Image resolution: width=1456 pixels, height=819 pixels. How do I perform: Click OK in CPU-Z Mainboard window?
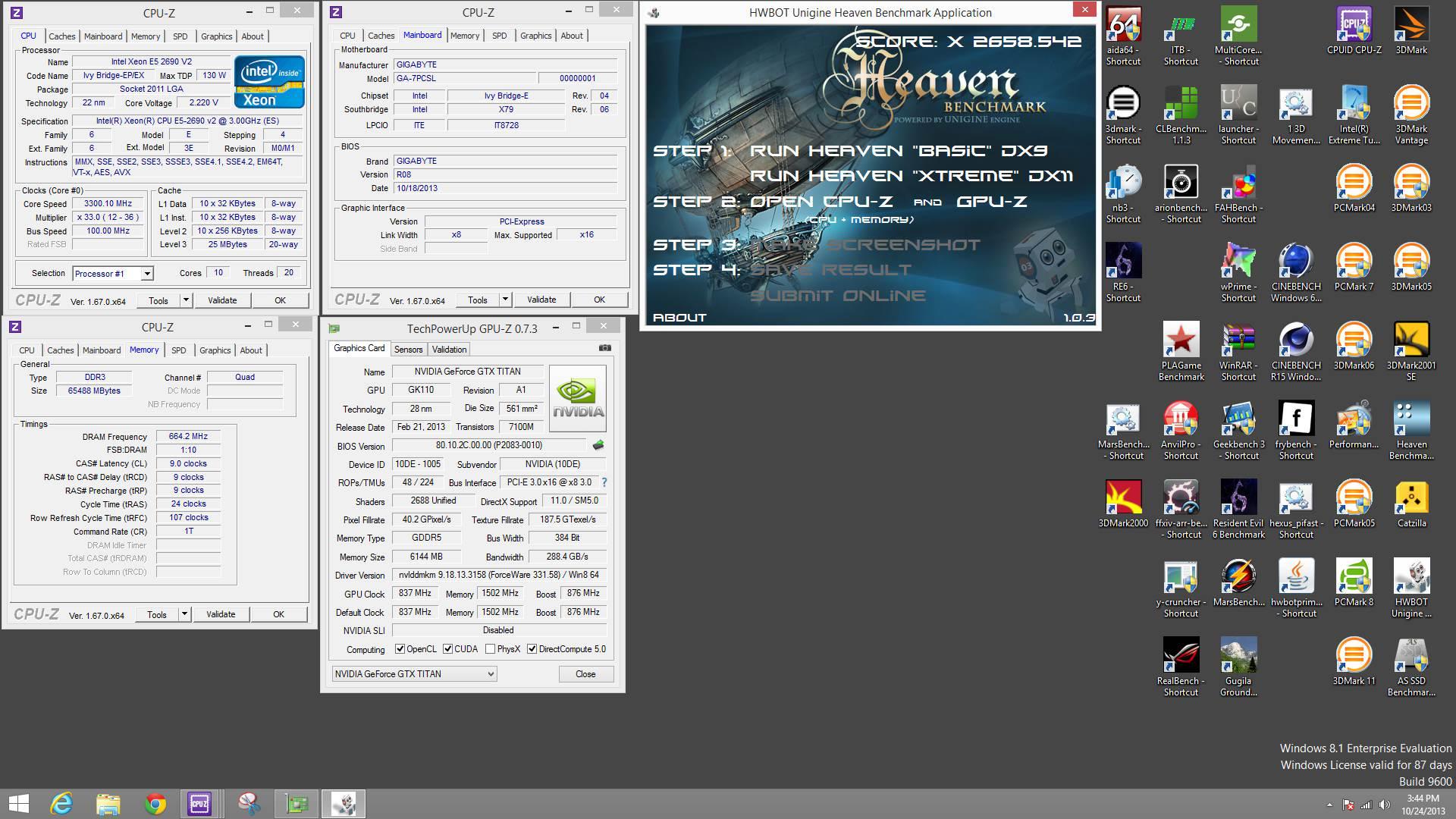click(599, 300)
